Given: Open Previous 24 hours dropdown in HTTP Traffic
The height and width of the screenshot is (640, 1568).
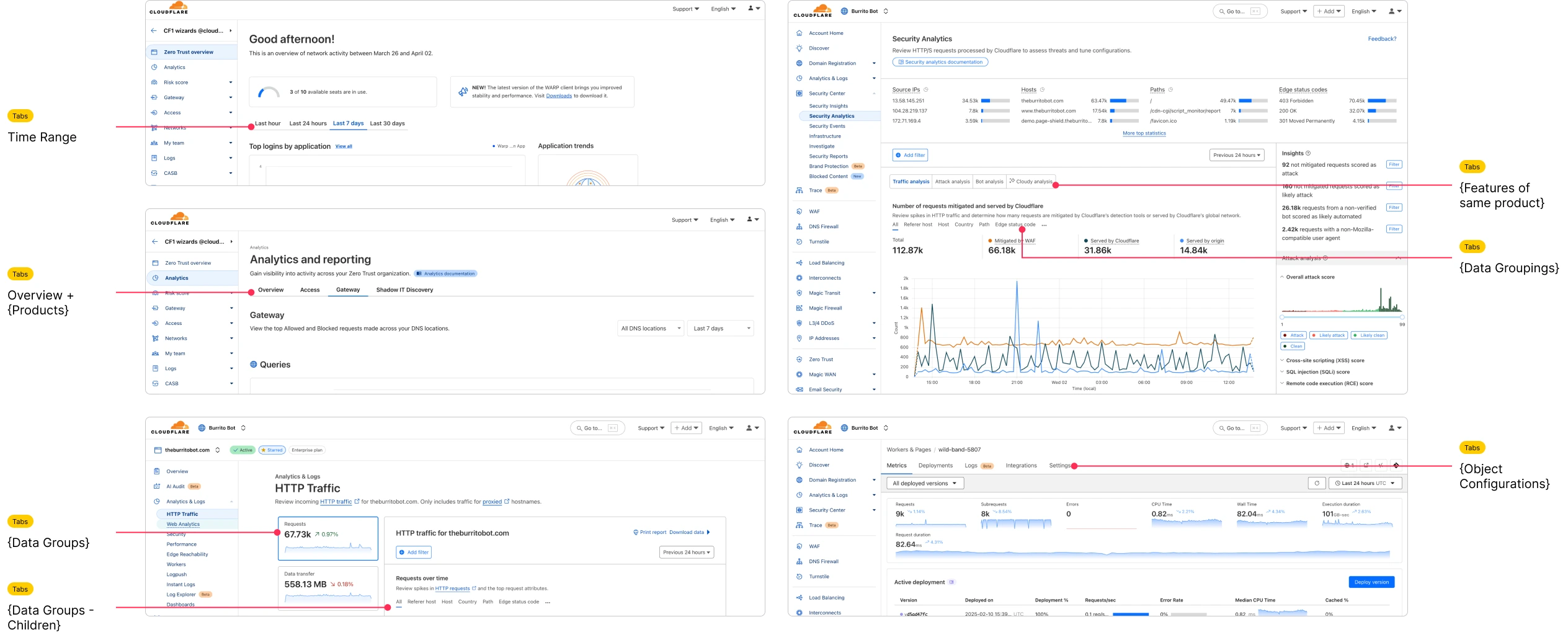Looking at the screenshot, I should (x=687, y=553).
